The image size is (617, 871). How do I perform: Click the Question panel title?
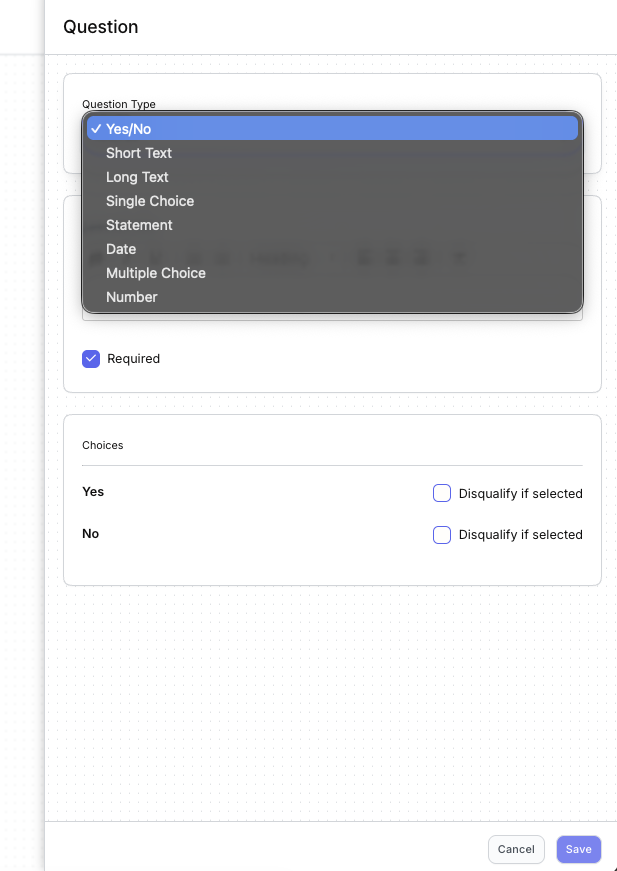[x=101, y=27]
